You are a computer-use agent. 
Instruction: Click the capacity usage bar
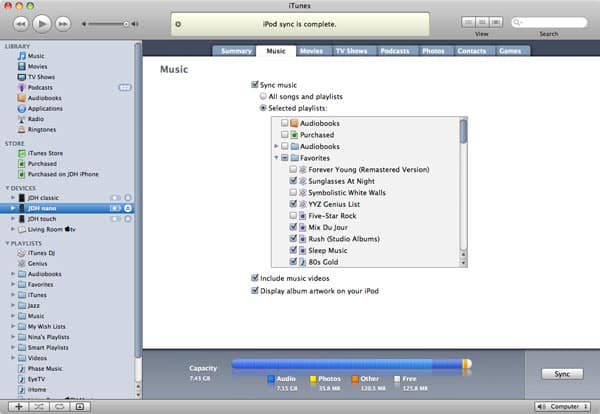(x=351, y=364)
